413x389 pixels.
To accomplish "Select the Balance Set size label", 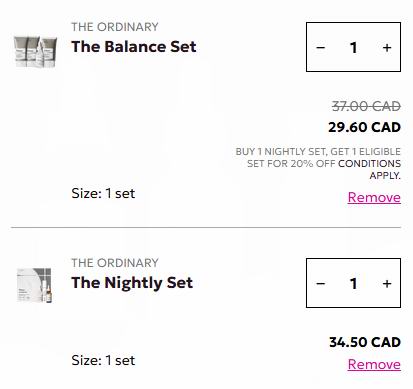I will [x=103, y=193].
